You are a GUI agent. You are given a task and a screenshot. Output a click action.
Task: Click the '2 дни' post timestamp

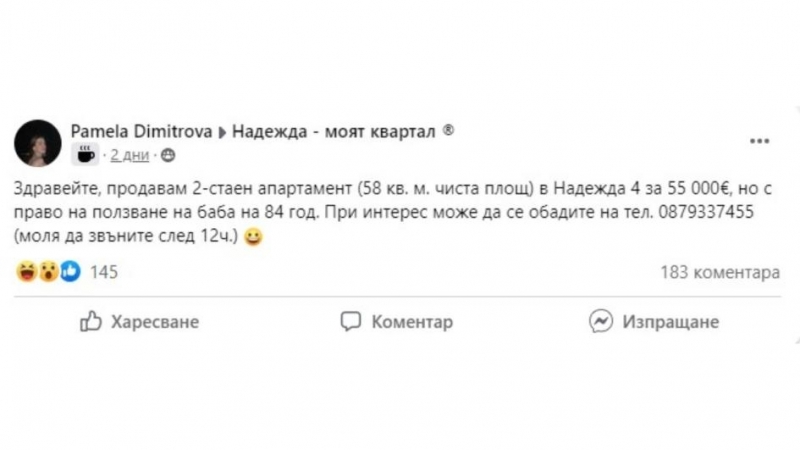(x=129, y=155)
